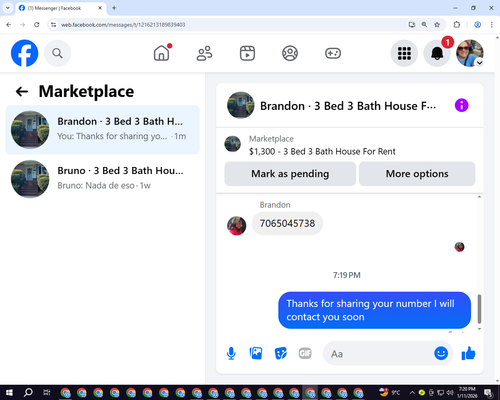Choose a sticker icon
Viewport: 500px width, 400px height.
[x=280, y=353]
